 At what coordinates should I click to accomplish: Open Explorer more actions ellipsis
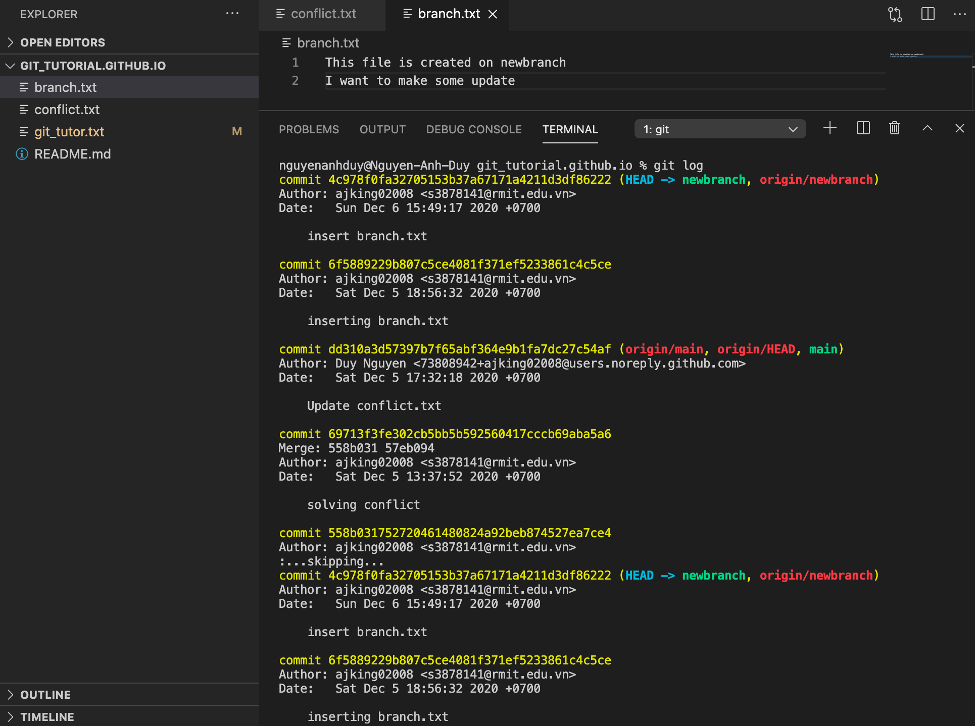[232, 13]
